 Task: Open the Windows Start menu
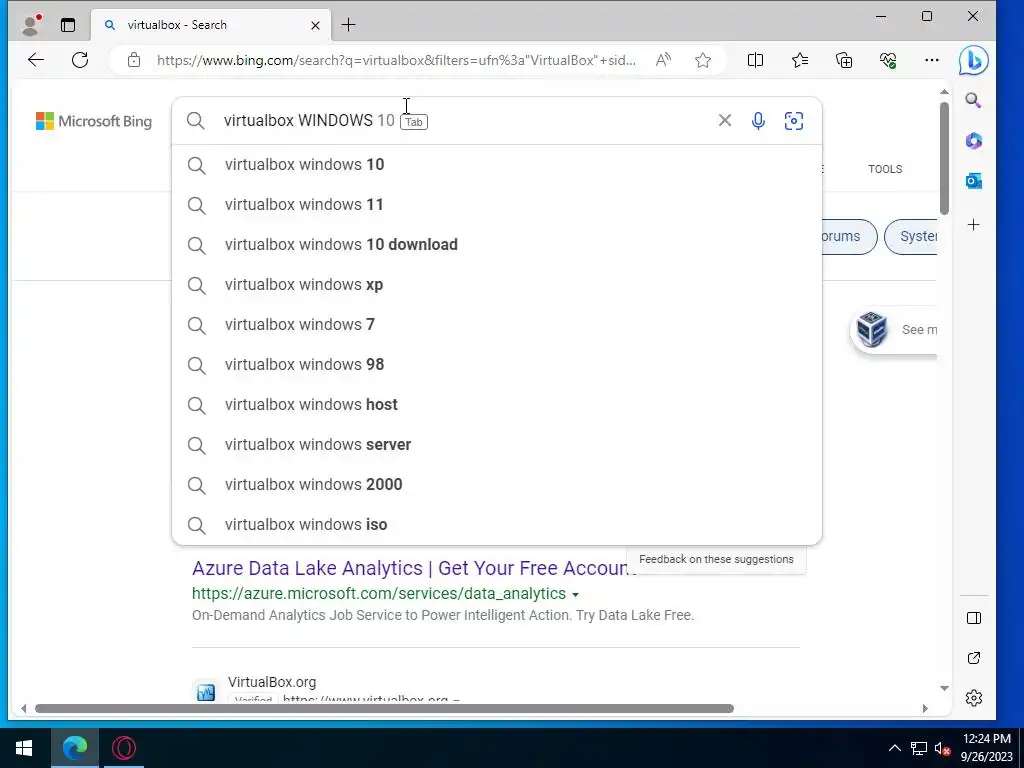[24, 748]
